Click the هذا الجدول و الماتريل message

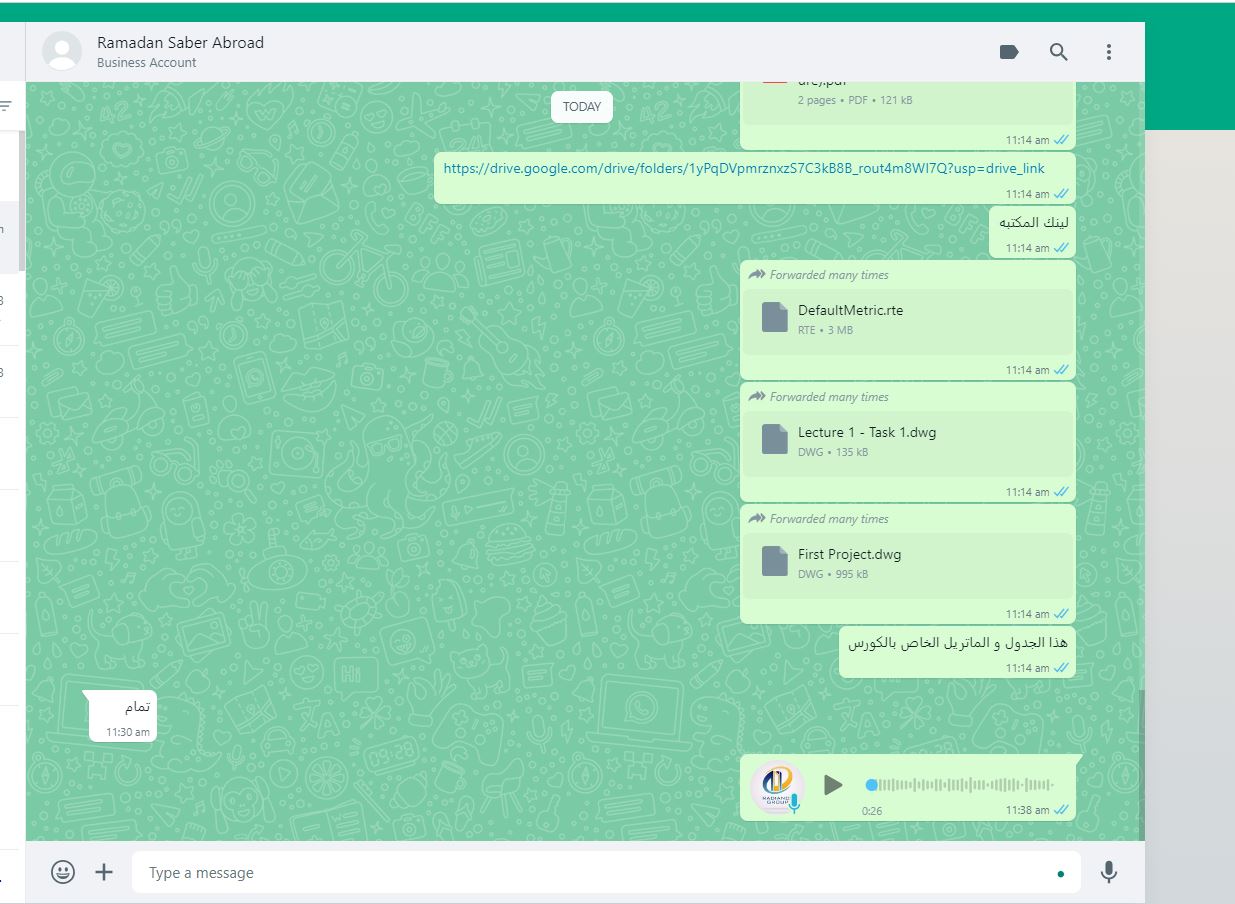pyautogui.click(x=957, y=652)
